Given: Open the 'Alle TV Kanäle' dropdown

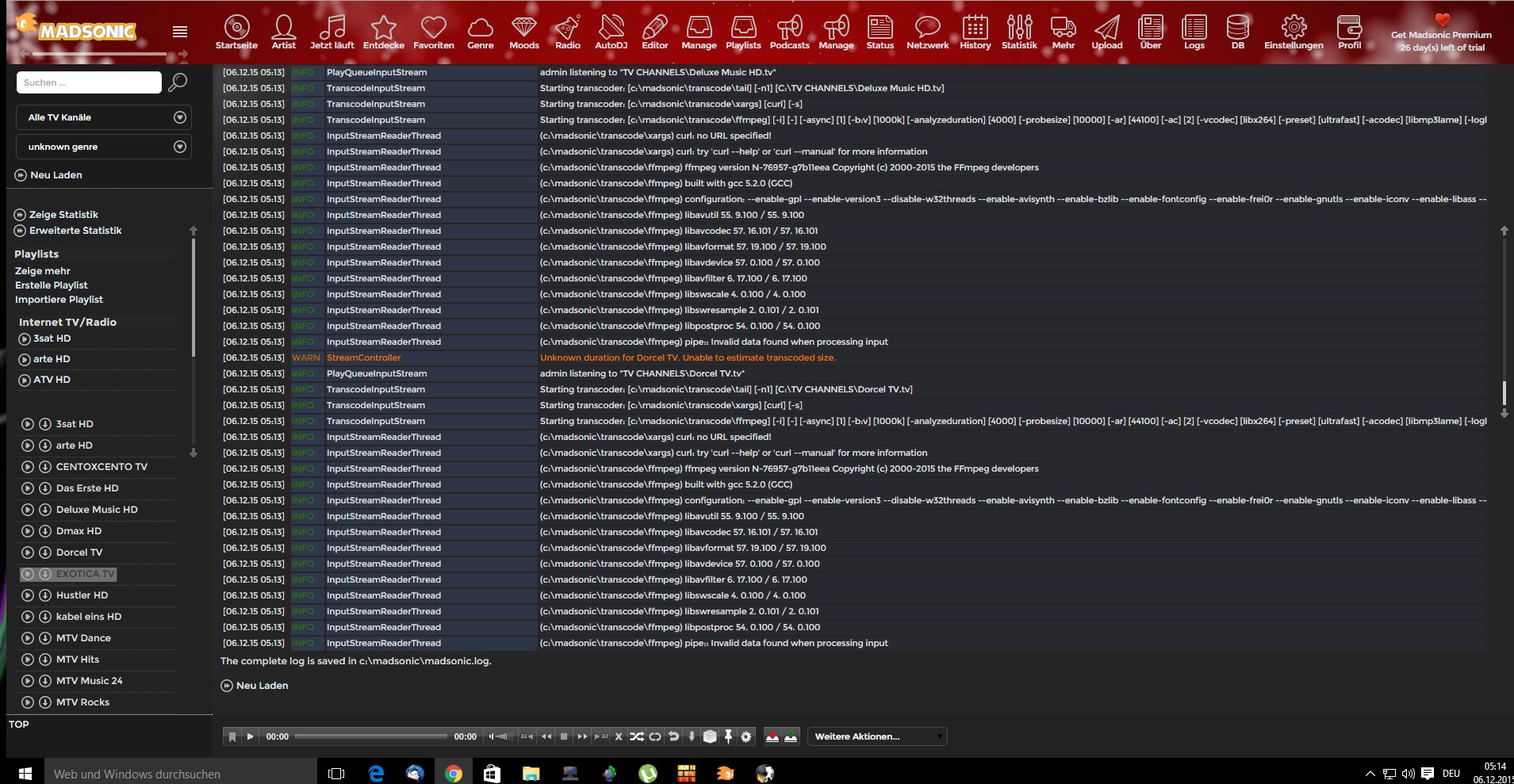Looking at the screenshot, I should click(x=104, y=117).
